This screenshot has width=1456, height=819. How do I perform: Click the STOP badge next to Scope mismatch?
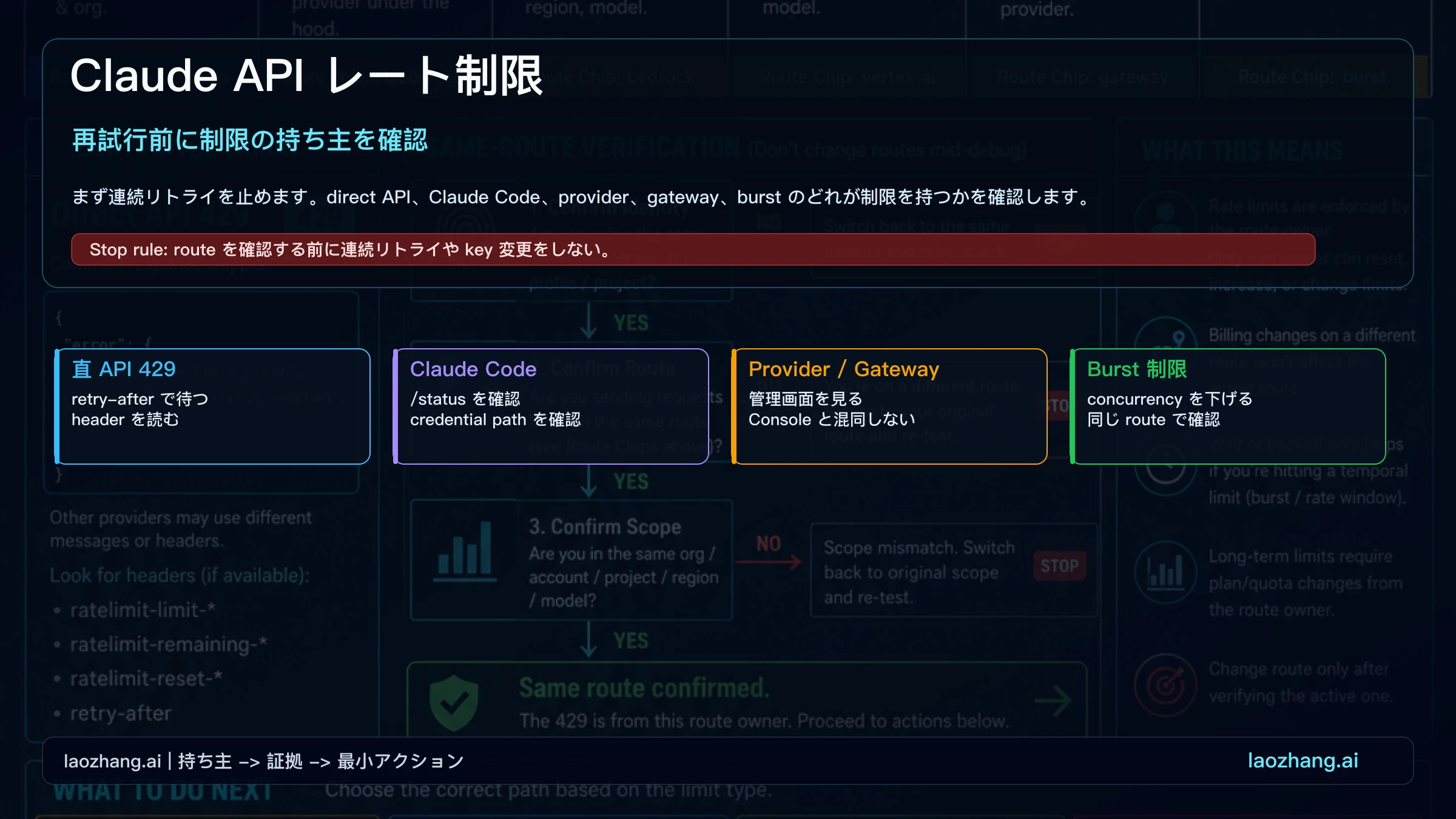click(1059, 565)
